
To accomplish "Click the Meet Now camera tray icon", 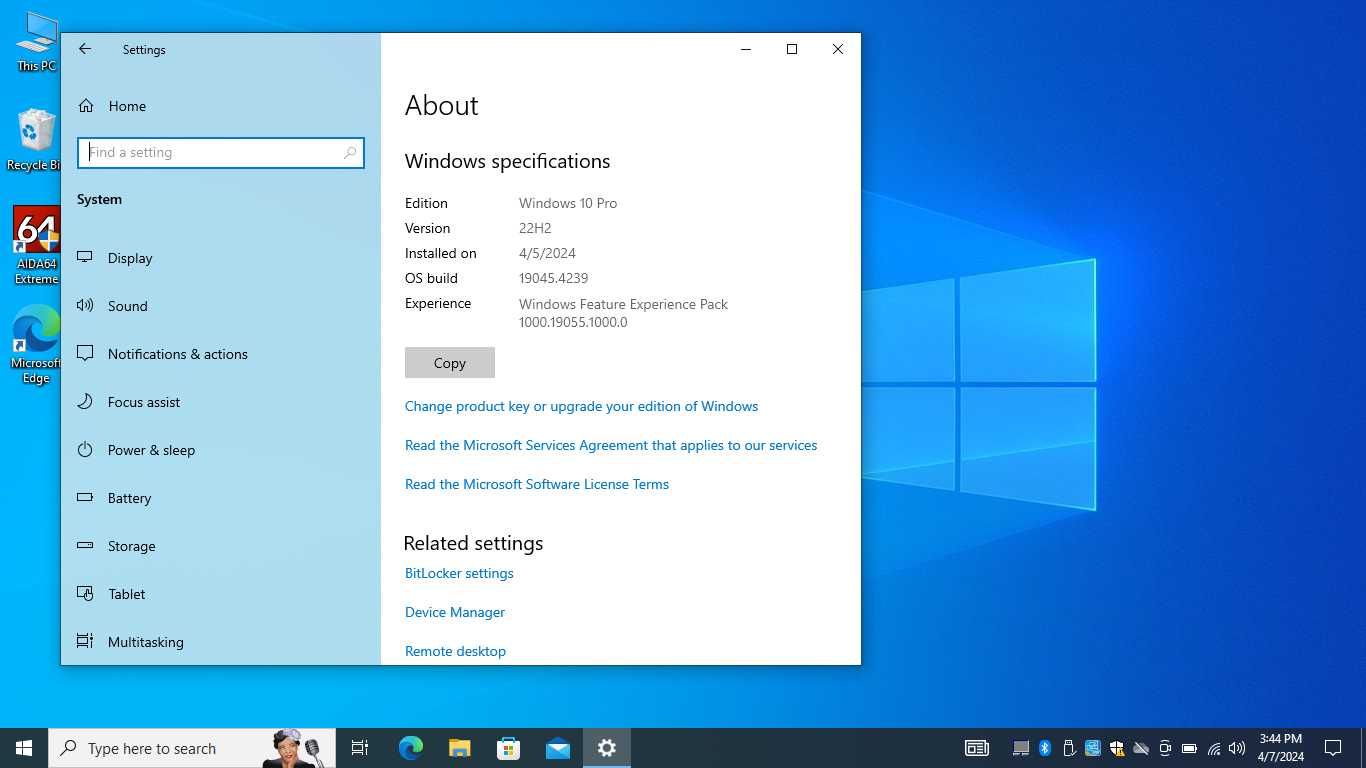I will click(1165, 748).
